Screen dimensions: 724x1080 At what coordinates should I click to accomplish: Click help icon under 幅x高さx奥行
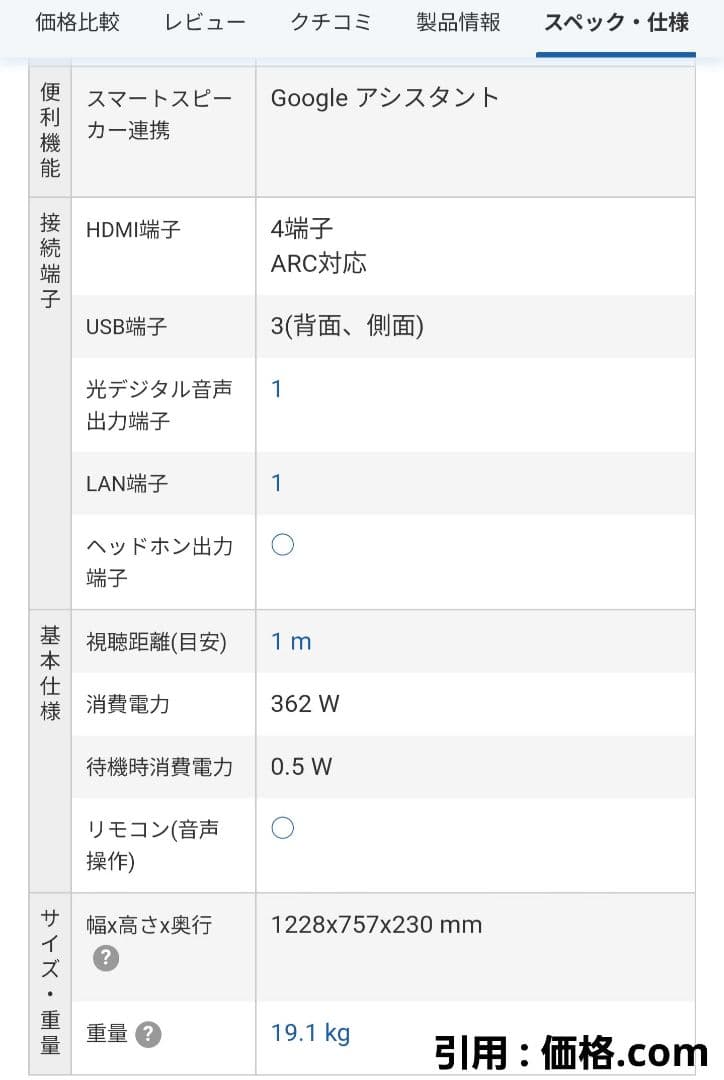tap(106, 958)
